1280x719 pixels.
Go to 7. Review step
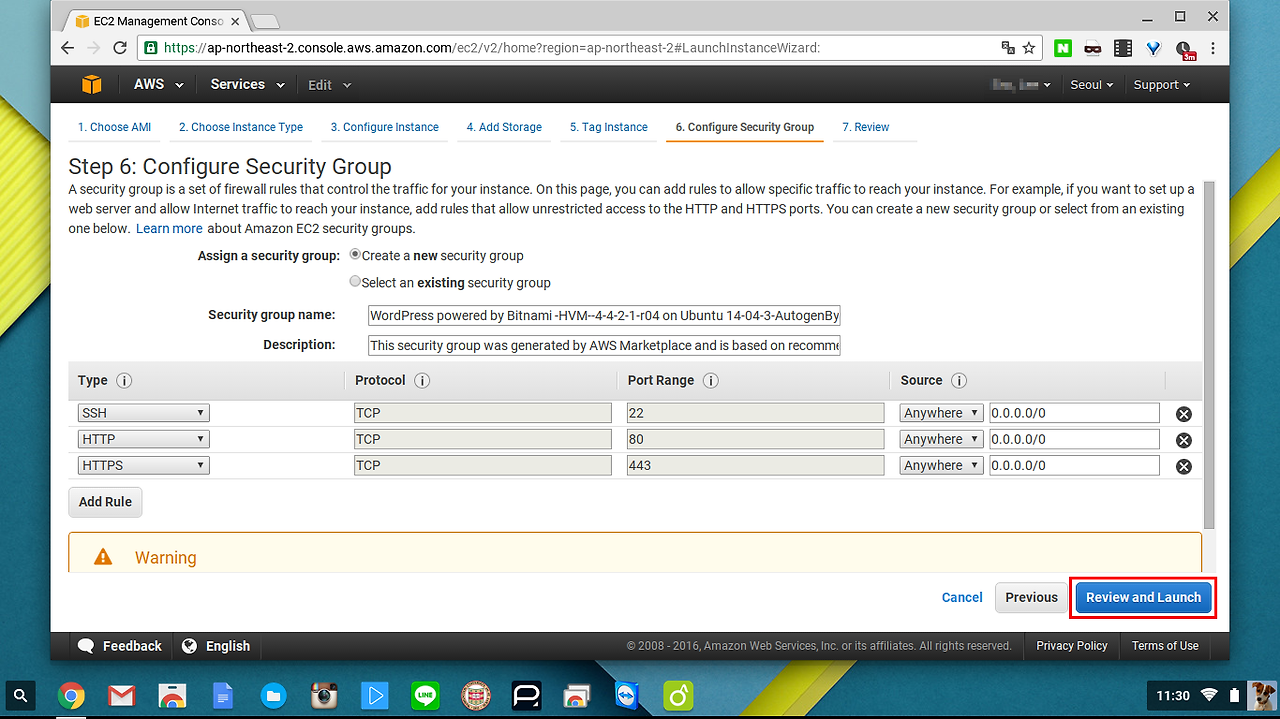pyautogui.click(x=866, y=127)
